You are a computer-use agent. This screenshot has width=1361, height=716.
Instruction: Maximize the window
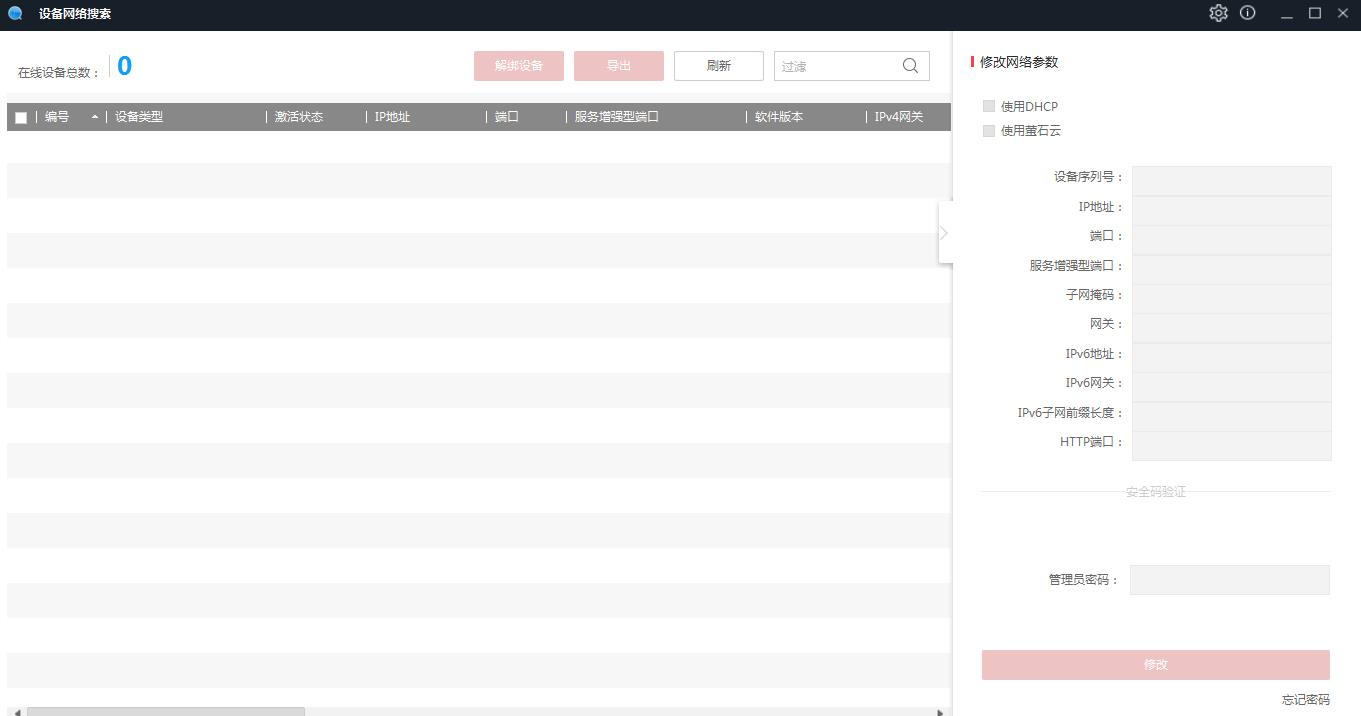point(1315,13)
